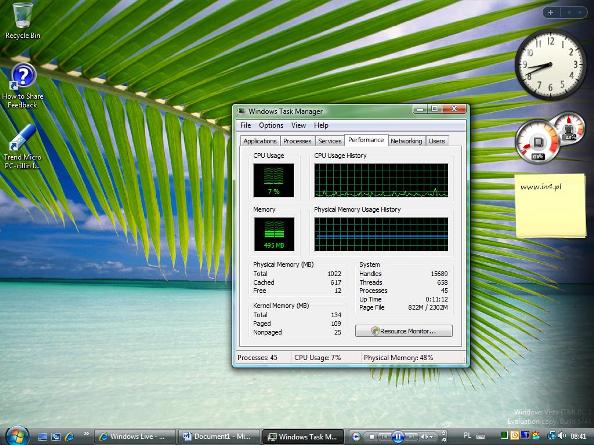Image resolution: width=594 pixels, height=445 pixels.
Task: Click the PL language indicator
Action: pos(467,436)
